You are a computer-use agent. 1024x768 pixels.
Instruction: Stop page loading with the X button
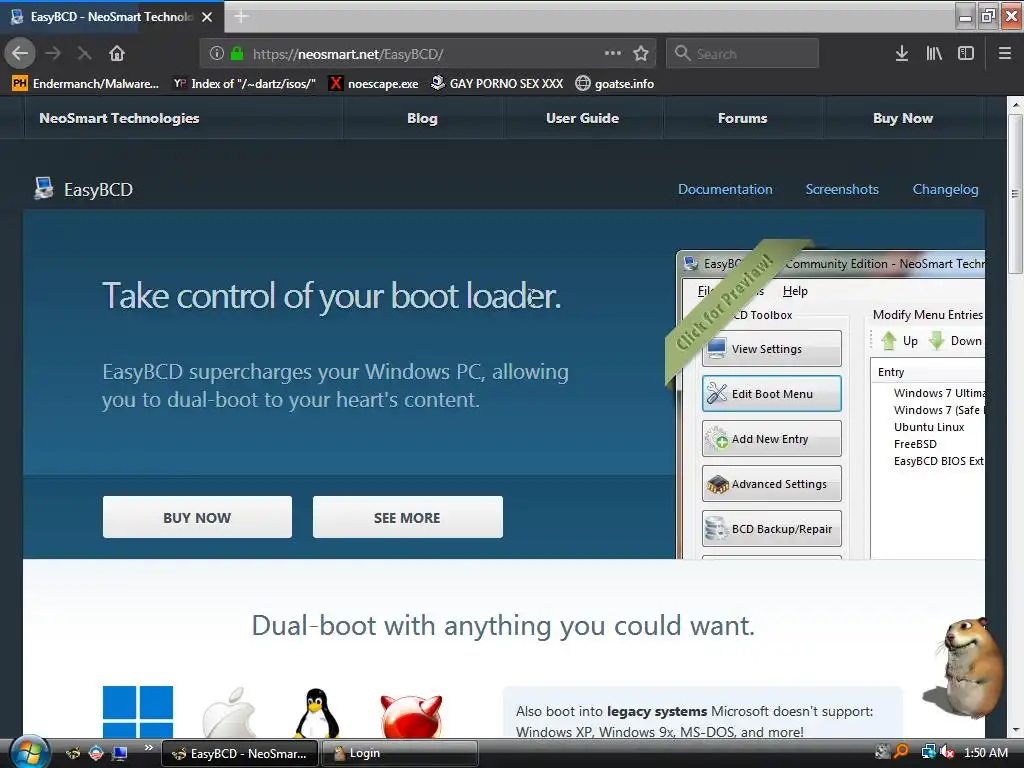[x=84, y=54]
